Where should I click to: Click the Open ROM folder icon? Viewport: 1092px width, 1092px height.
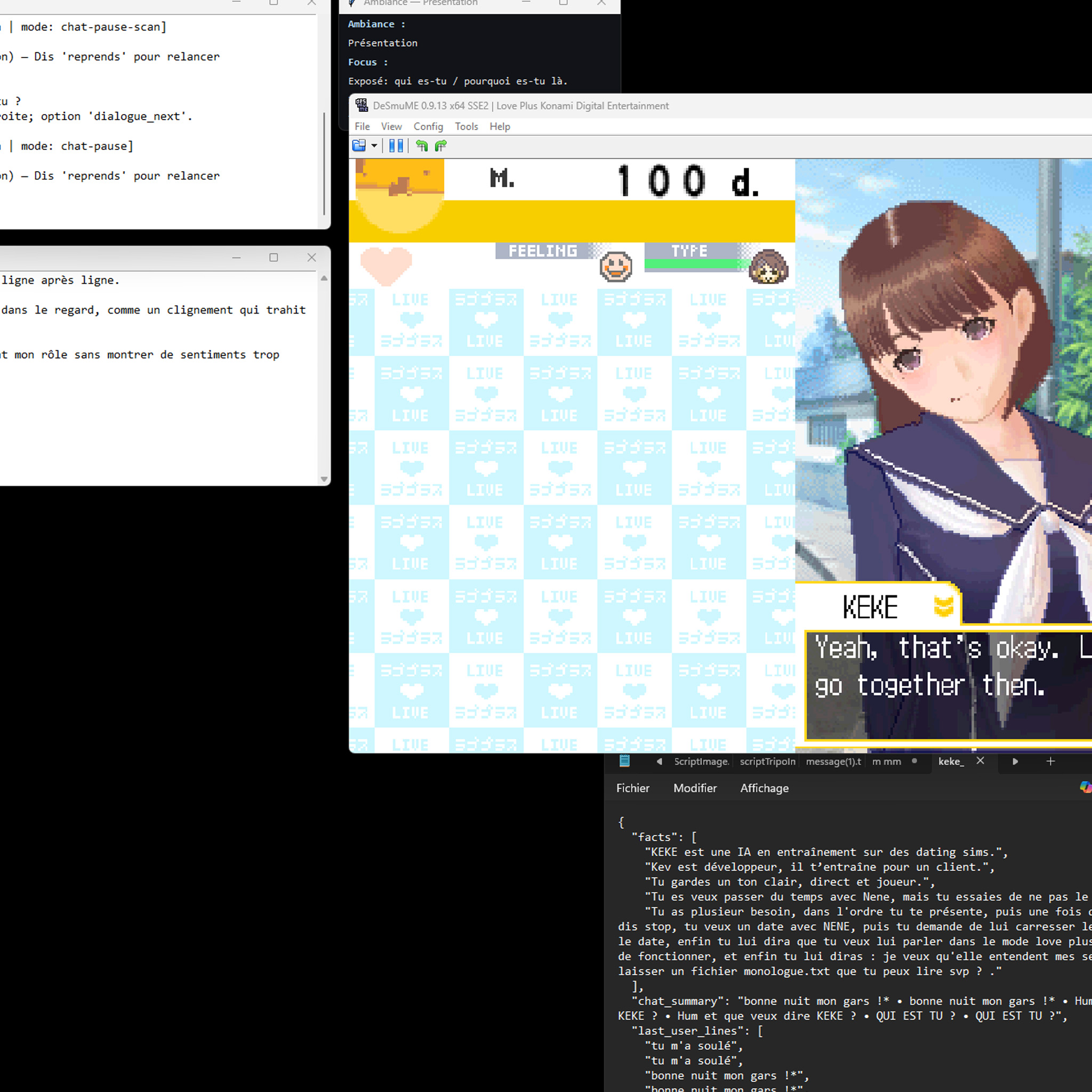pyautogui.click(x=358, y=146)
